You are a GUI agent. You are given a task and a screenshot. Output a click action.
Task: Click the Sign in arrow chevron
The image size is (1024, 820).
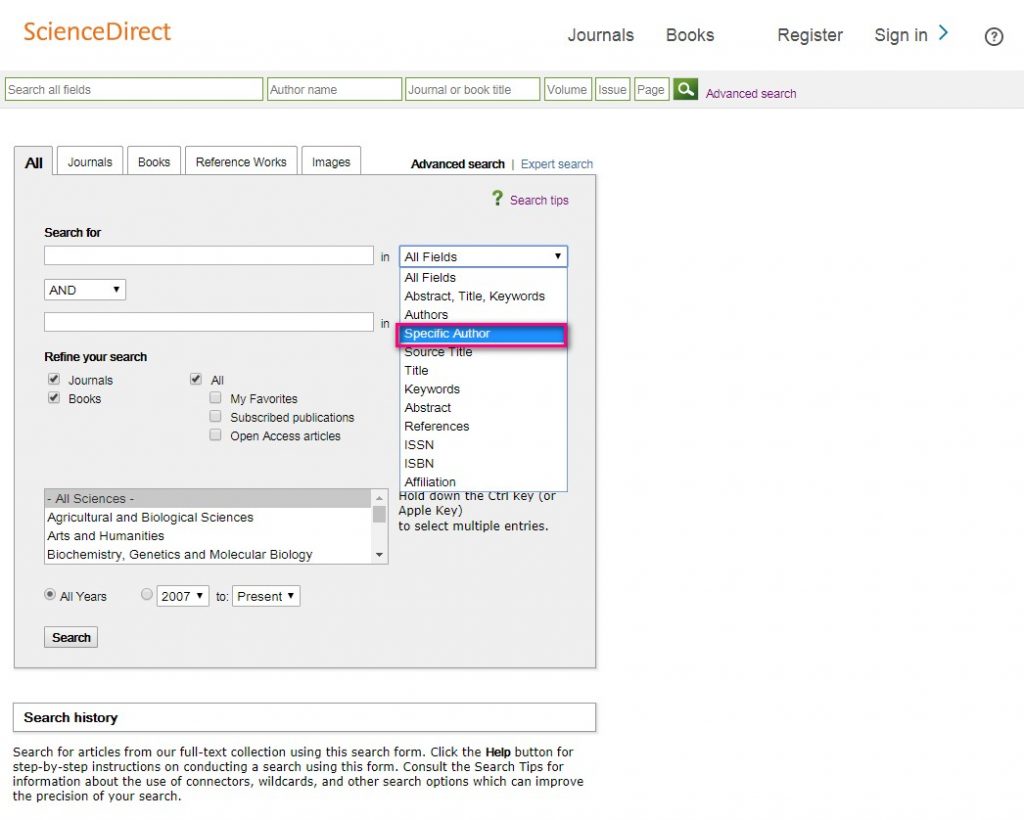(x=943, y=33)
